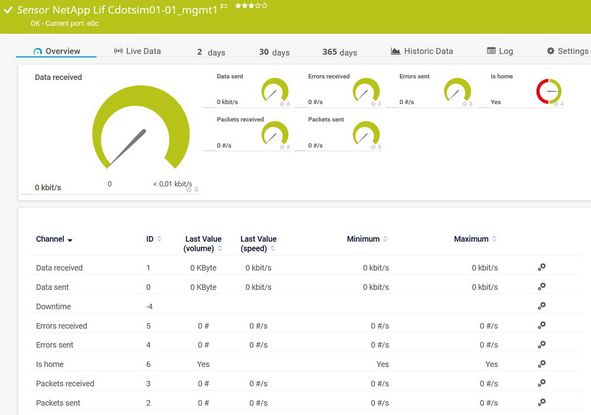Click the < 0,01 kbit/s gauge maximum label
591x415 pixels.
click(172, 184)
